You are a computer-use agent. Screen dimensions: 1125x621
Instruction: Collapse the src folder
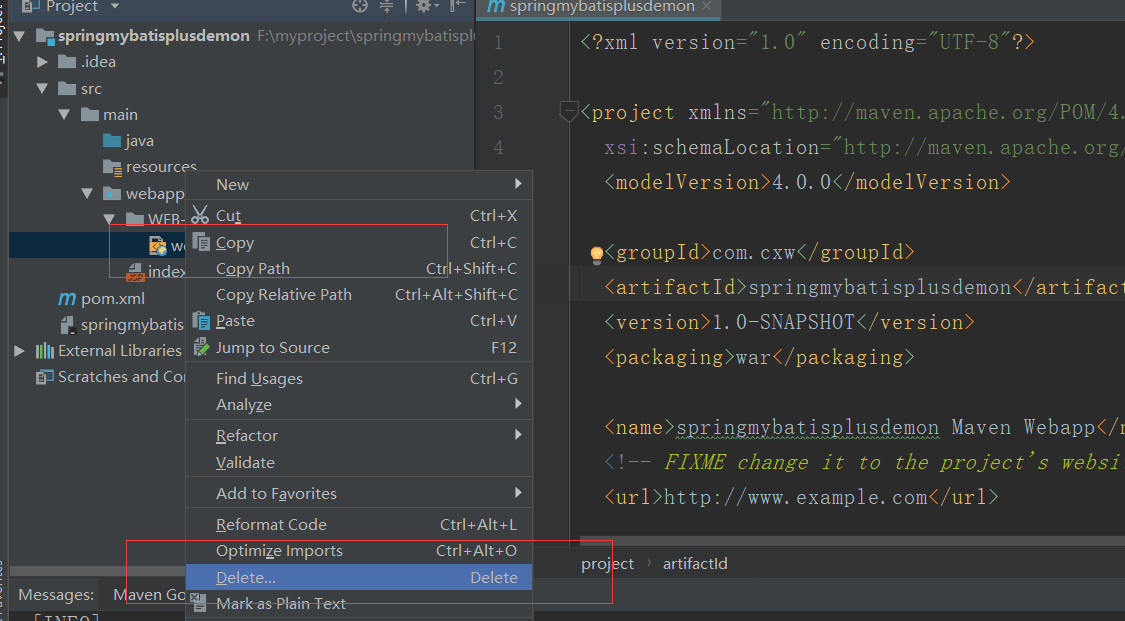click(42, 89)
